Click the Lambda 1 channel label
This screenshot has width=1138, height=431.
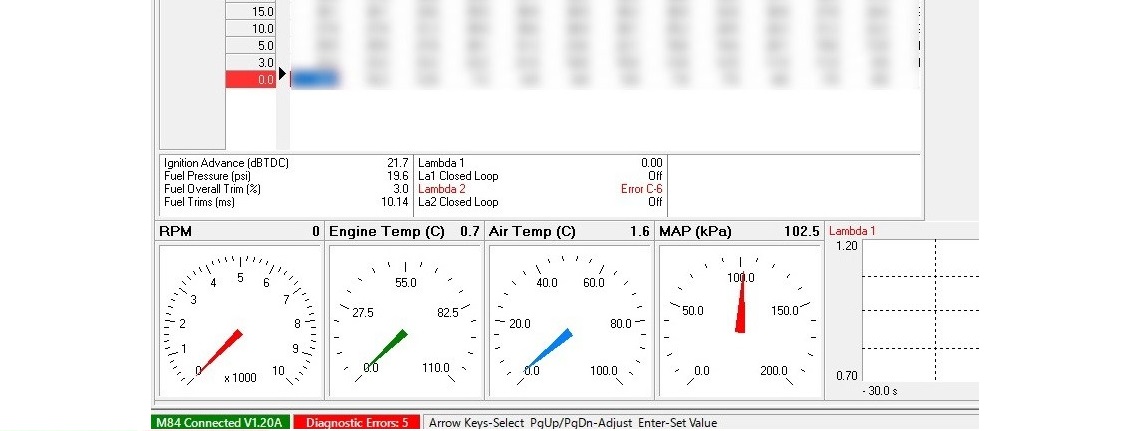pyautogui.click(x=441, y=163)
